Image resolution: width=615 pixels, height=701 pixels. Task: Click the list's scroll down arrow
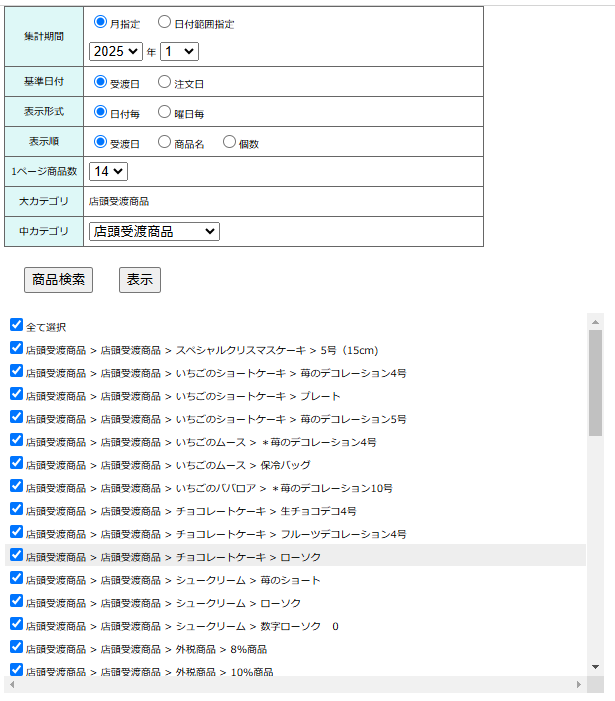point(595,666)
